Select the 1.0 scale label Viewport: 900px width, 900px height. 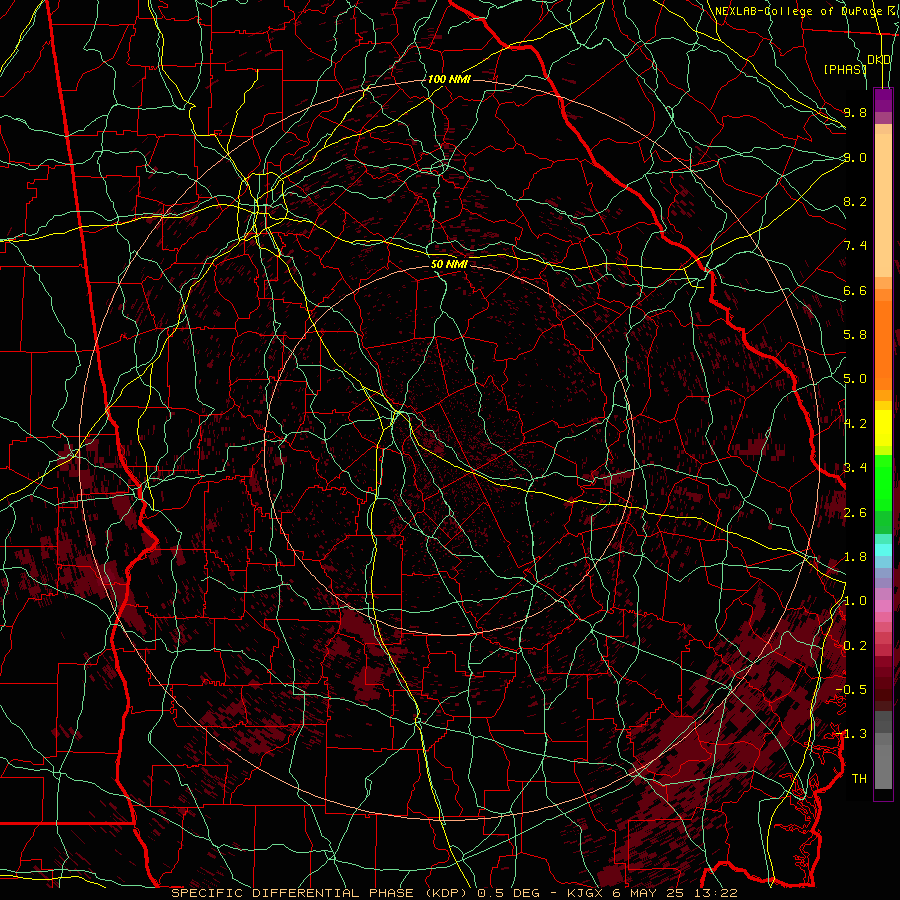pos(855,601)
